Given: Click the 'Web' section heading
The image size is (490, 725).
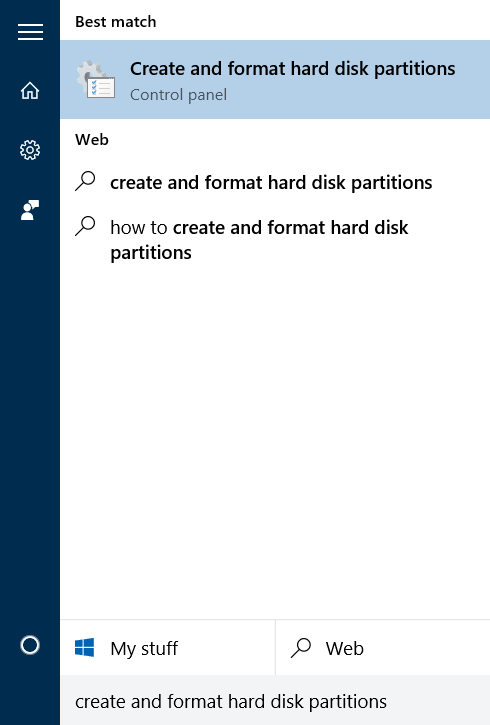Looking at the screenshot, I should point(92,140).
